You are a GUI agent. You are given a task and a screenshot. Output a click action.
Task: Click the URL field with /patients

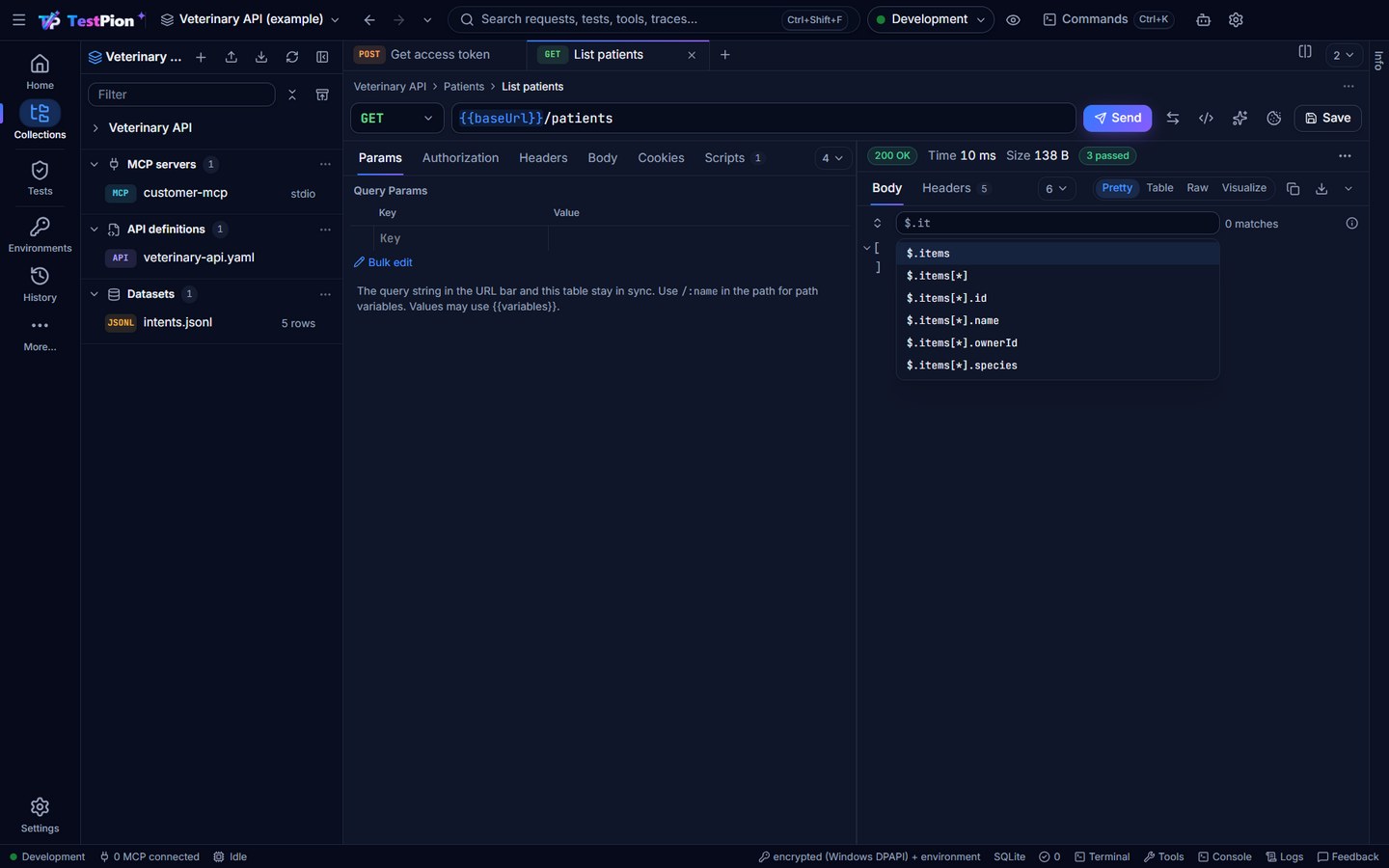[x=763, y=118]
